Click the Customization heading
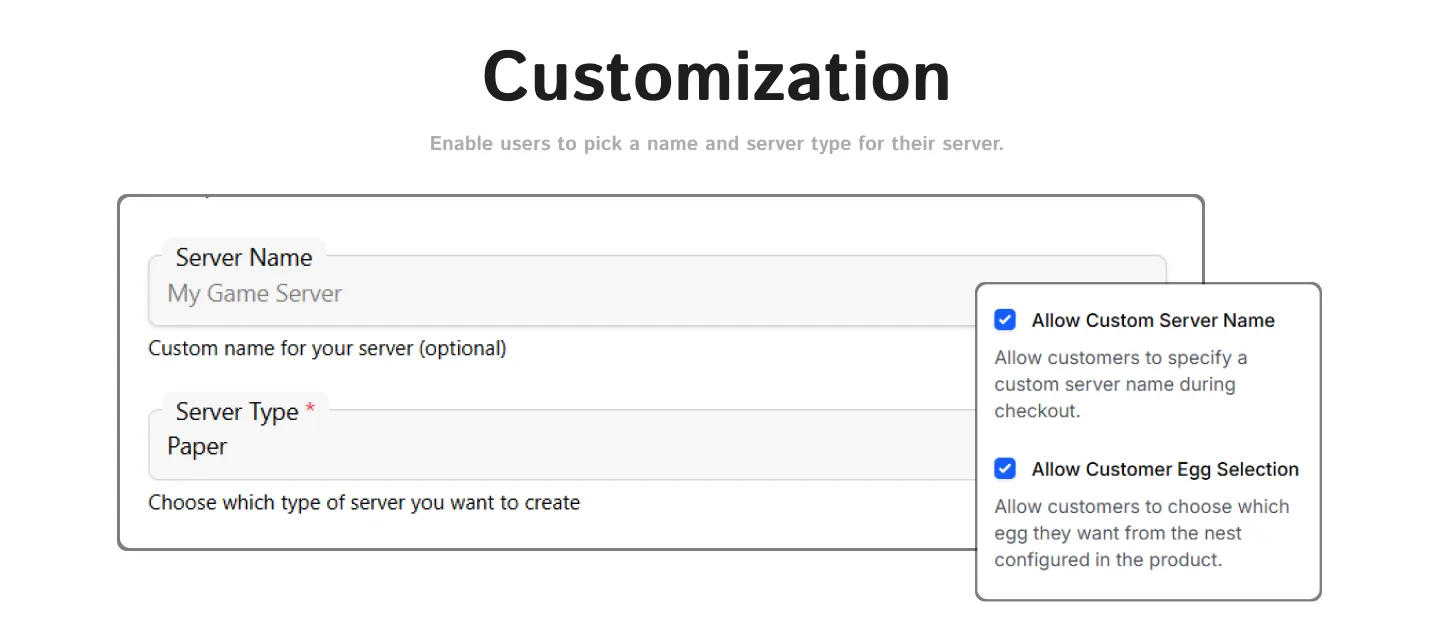The width and height of the screenshot is (1440, 644). pos(716,77)
